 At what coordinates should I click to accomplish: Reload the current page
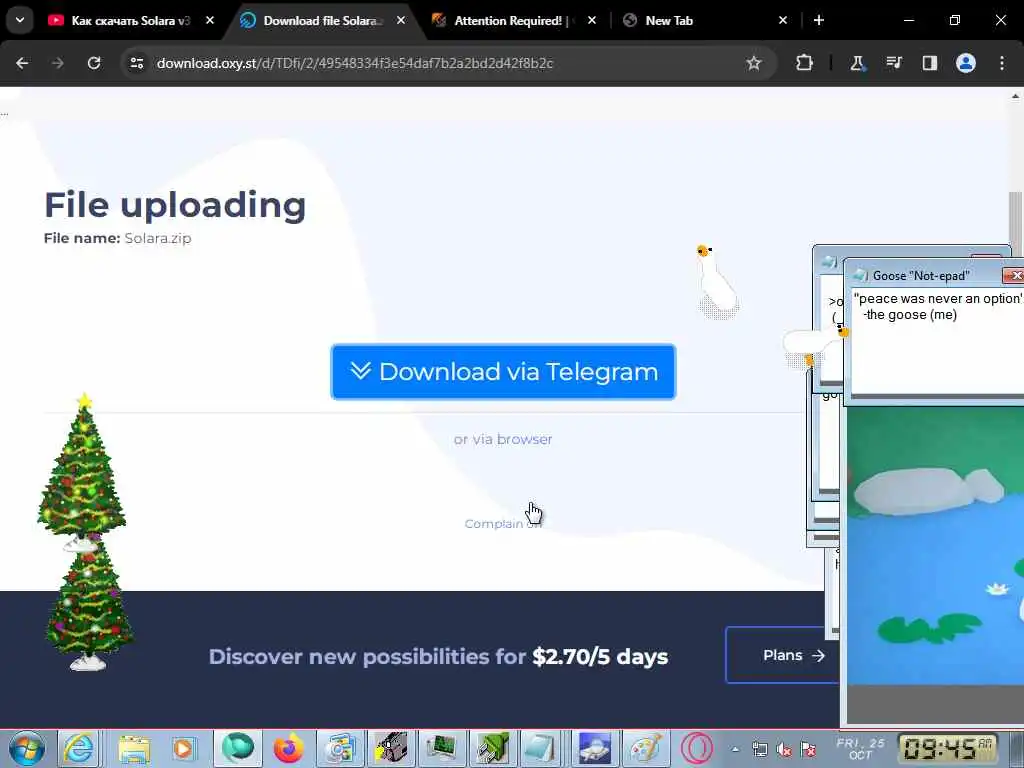94,63
